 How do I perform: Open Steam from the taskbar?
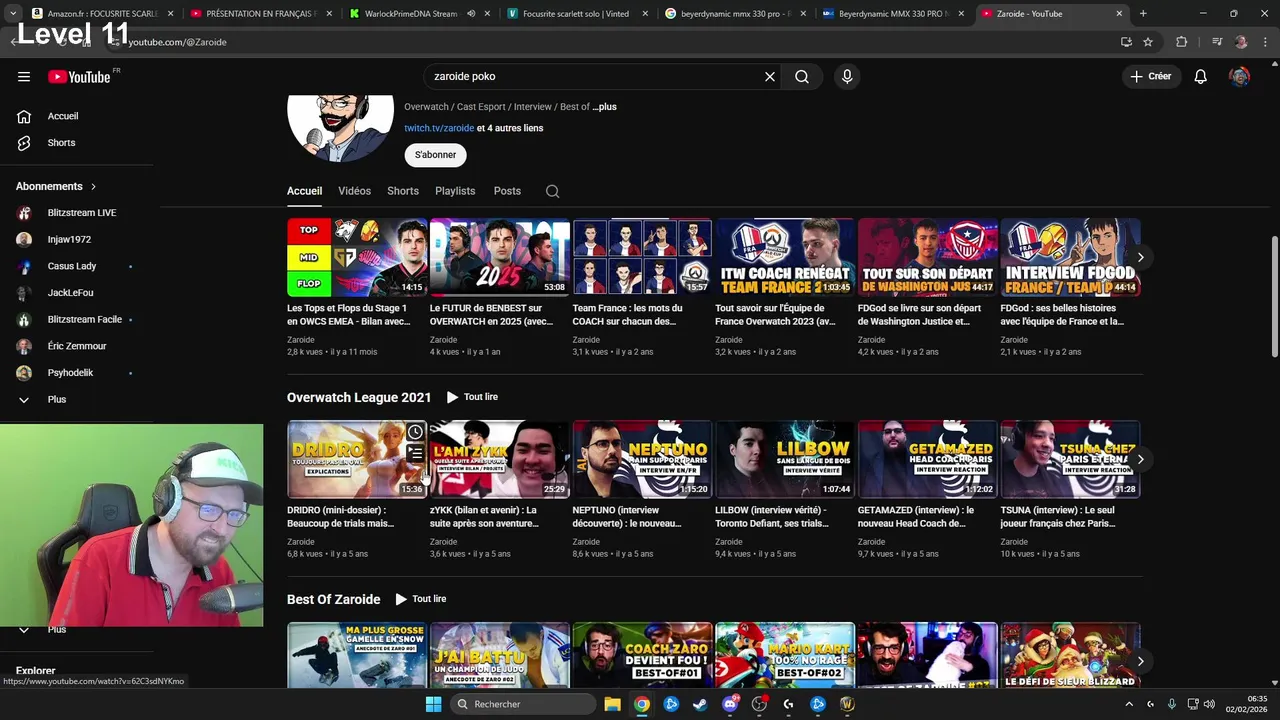point(700,704)
